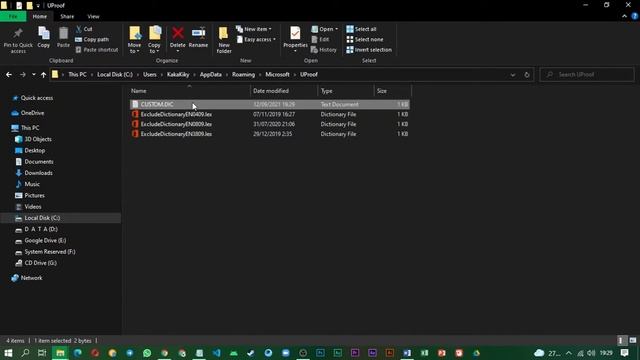The image size is (640, 360).
Task: Choose Select none in ribbon
Action: pos(365,40)
